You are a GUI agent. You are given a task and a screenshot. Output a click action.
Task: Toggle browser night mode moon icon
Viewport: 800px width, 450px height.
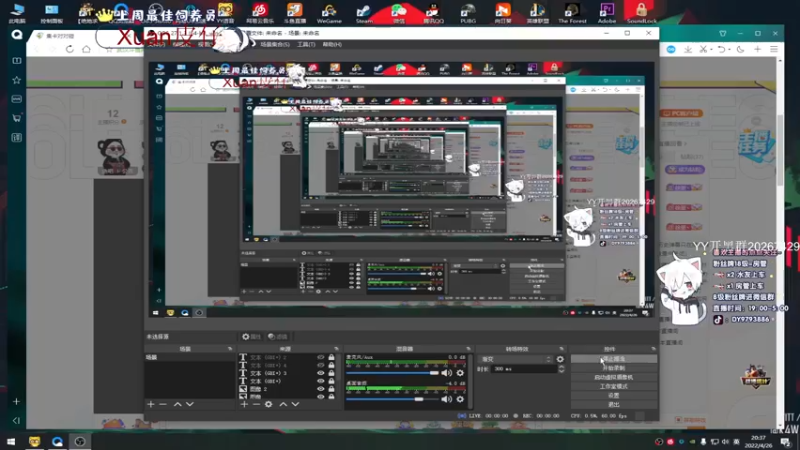[740, 49]
